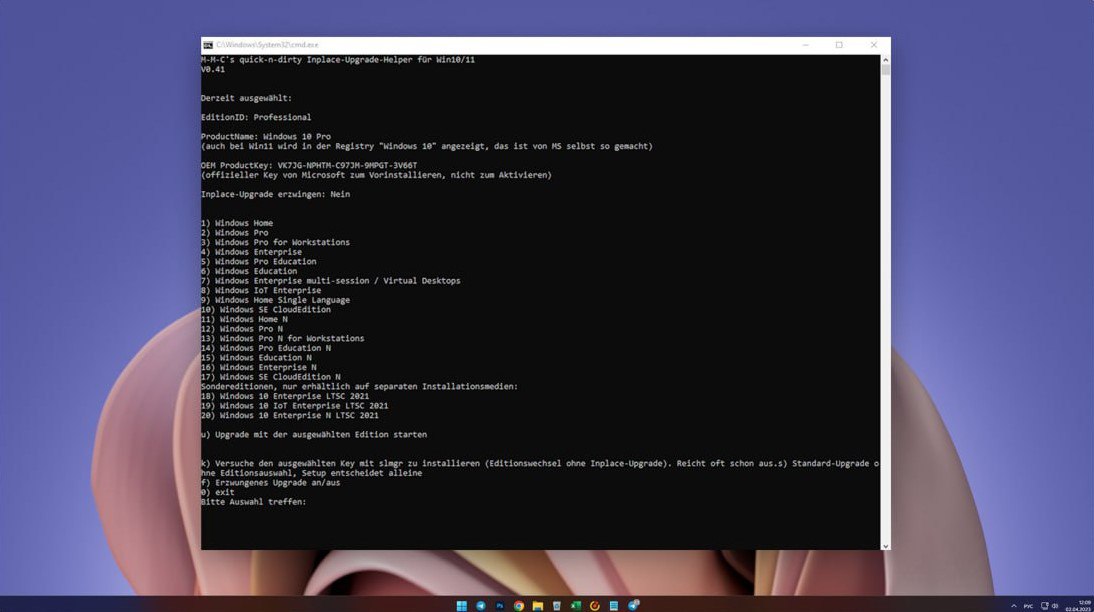Click '9) Windows Home Single Language'
This screenshot has width=1094, height=612.
[276, 300]
